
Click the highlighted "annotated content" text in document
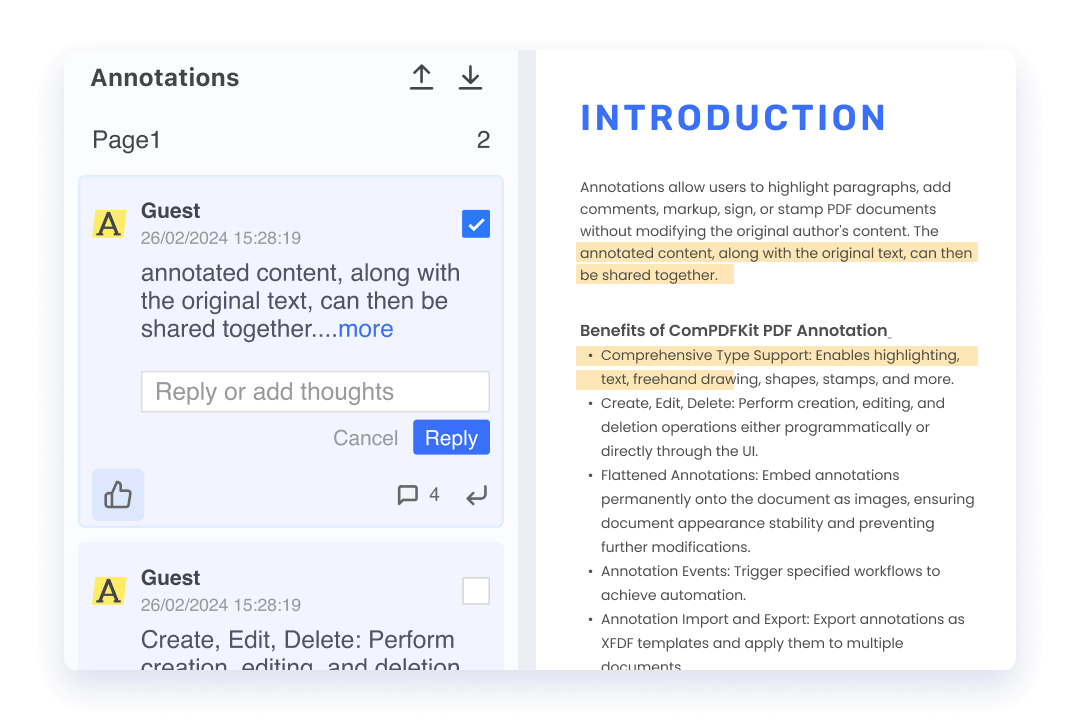click(775, 254)
